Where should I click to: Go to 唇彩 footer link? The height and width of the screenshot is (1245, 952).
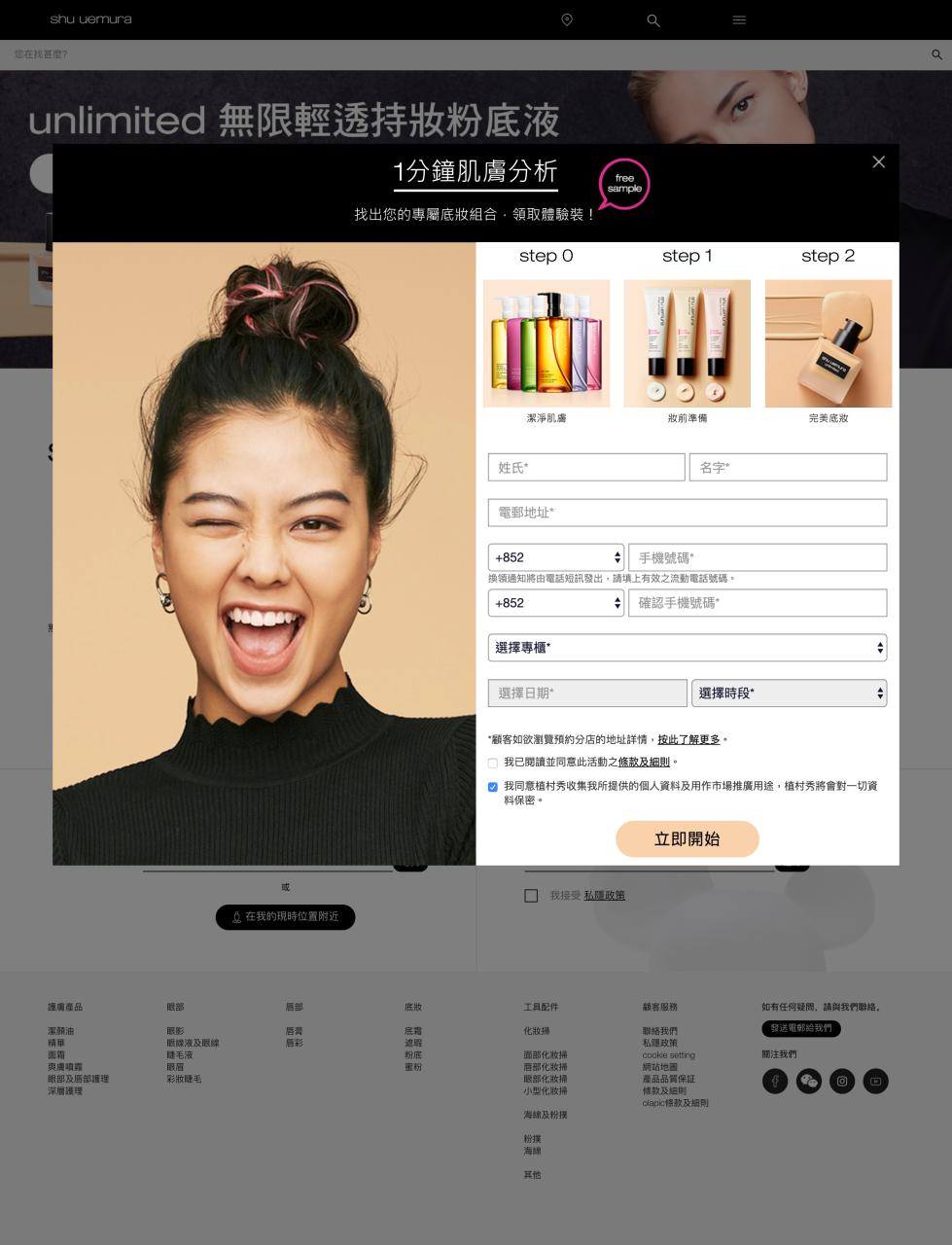pyautogui.click(x=294, y=1043)
